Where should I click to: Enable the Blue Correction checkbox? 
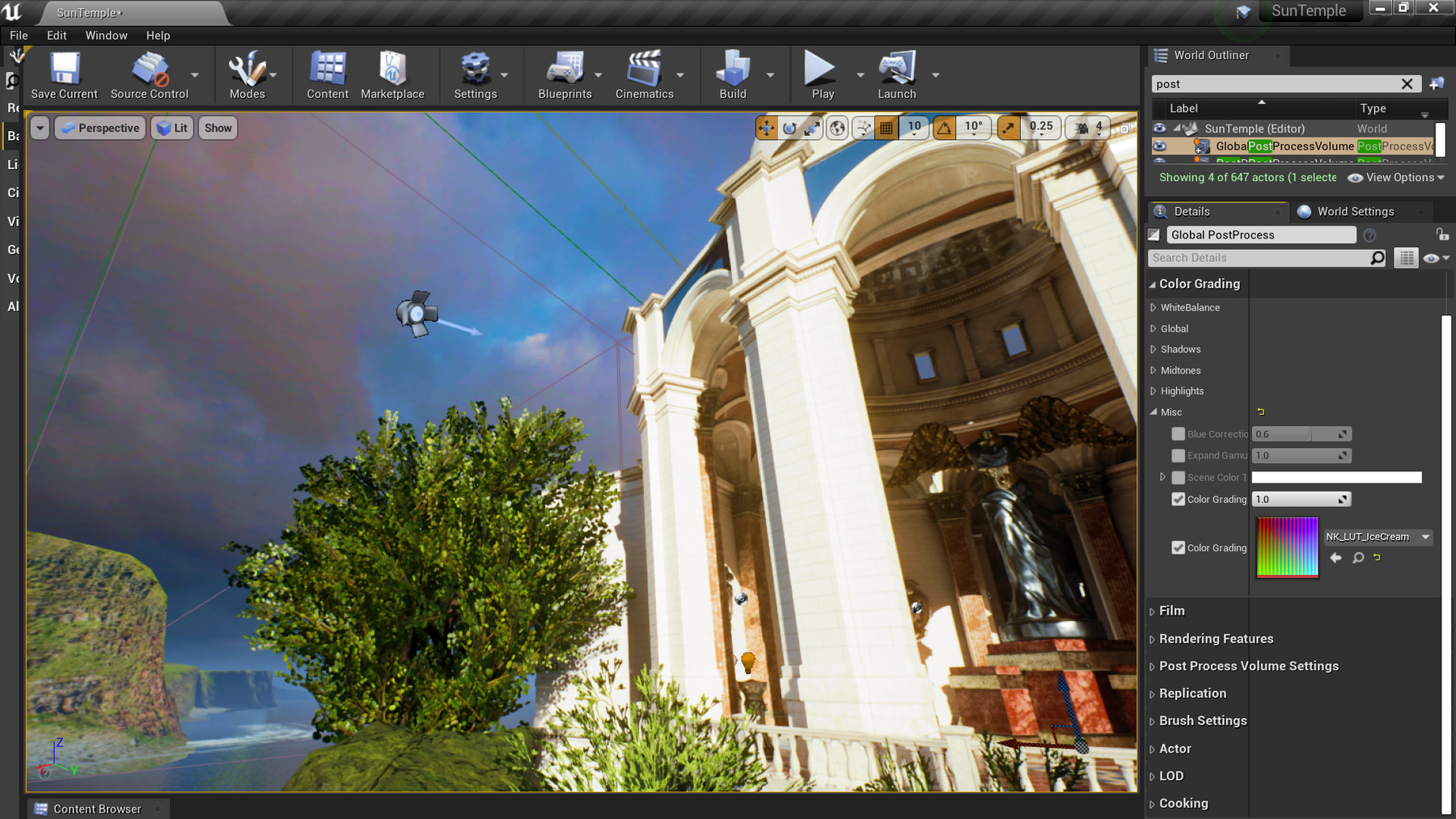[1179, 434]
